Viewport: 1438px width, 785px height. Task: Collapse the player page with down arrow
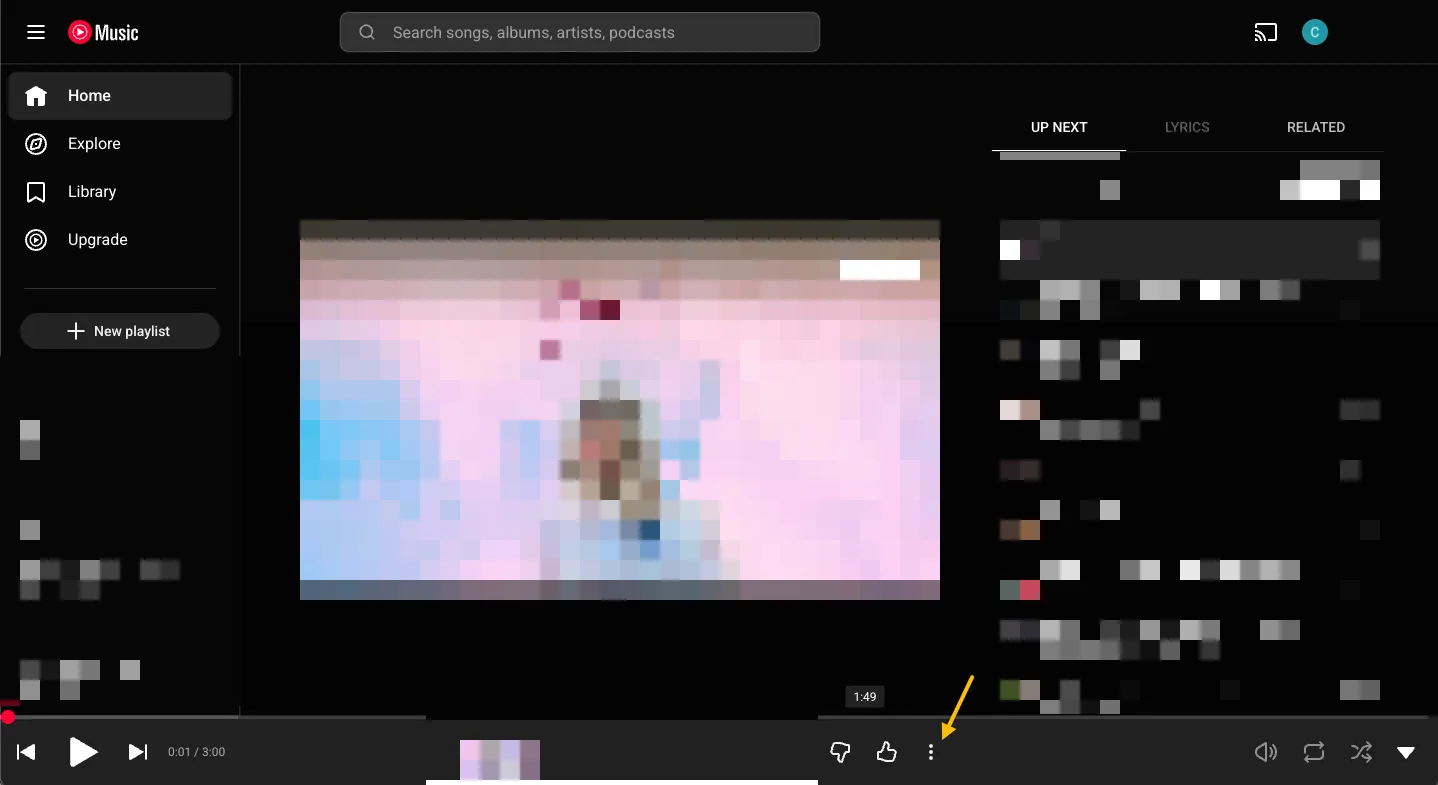click(x=1406, y=752)
